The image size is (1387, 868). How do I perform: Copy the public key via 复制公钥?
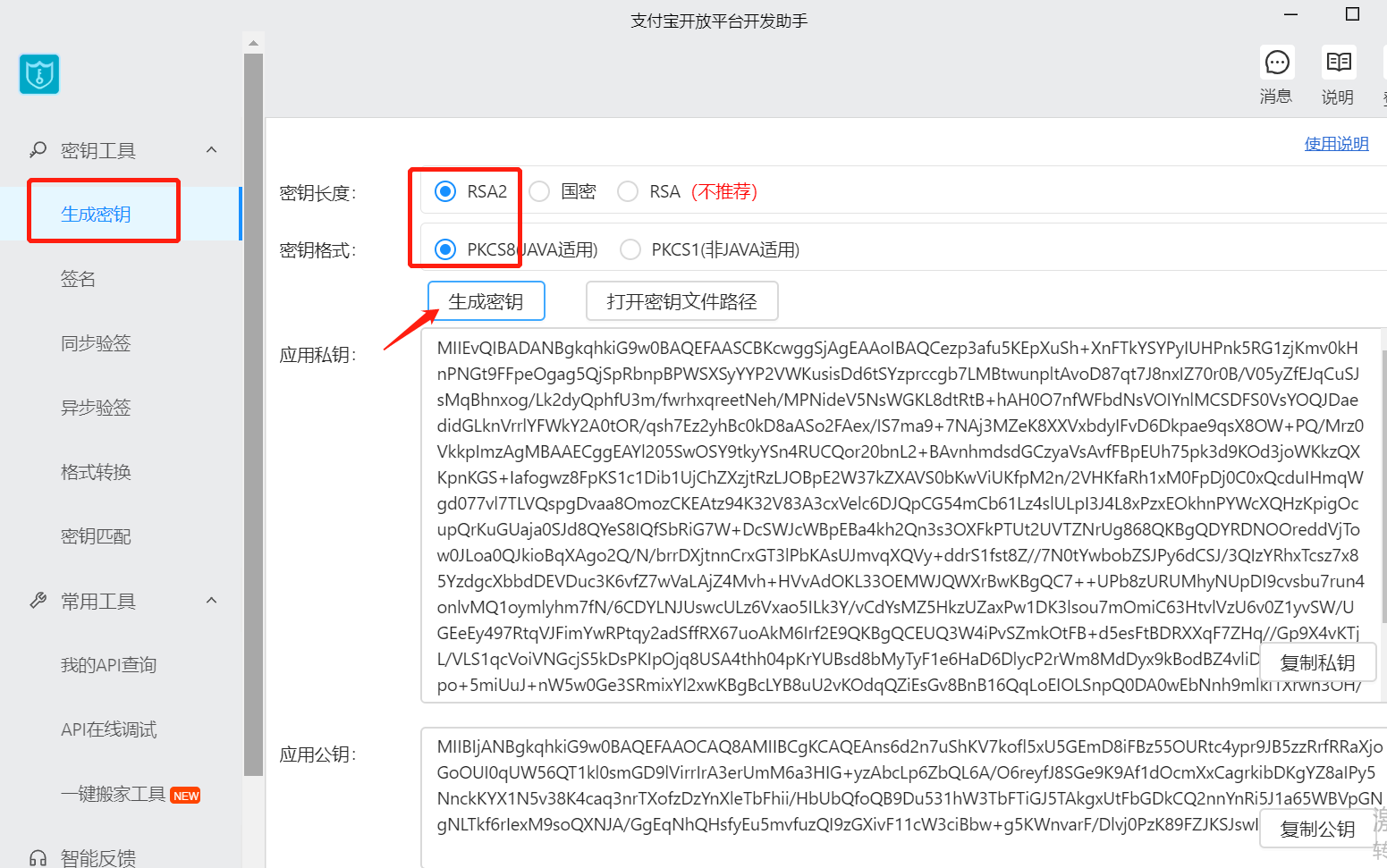coord(1317,829)
